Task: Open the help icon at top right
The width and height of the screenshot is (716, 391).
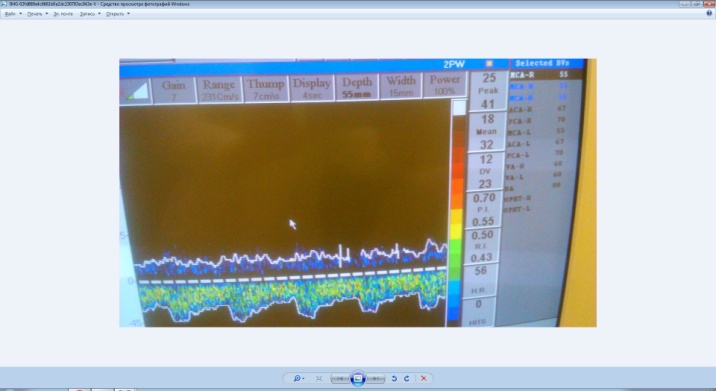Action: point(709,14)
